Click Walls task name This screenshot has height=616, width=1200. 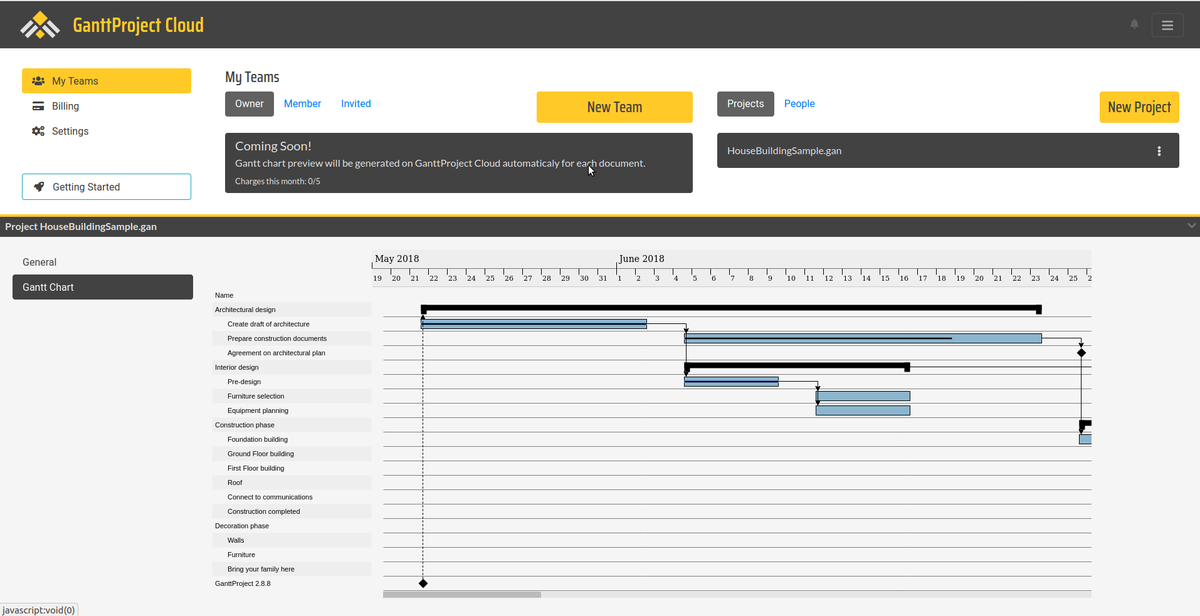(236, 540)
